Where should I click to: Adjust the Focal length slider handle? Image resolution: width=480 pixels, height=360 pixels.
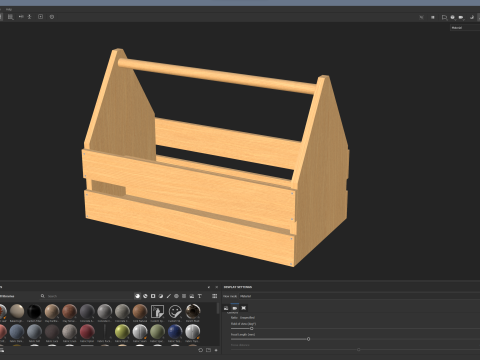308,339
